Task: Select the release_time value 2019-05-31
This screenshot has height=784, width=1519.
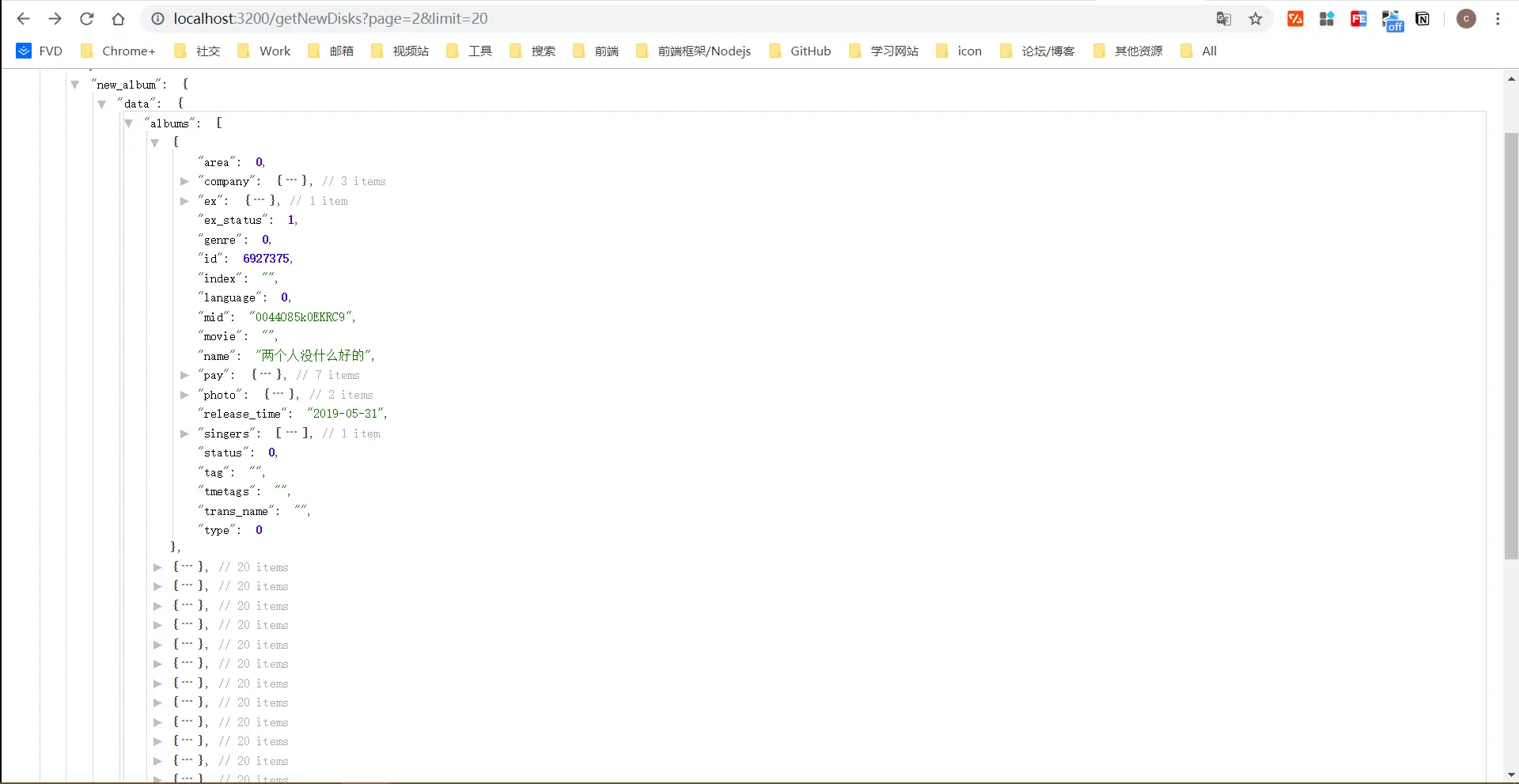Action: point(346,414)
